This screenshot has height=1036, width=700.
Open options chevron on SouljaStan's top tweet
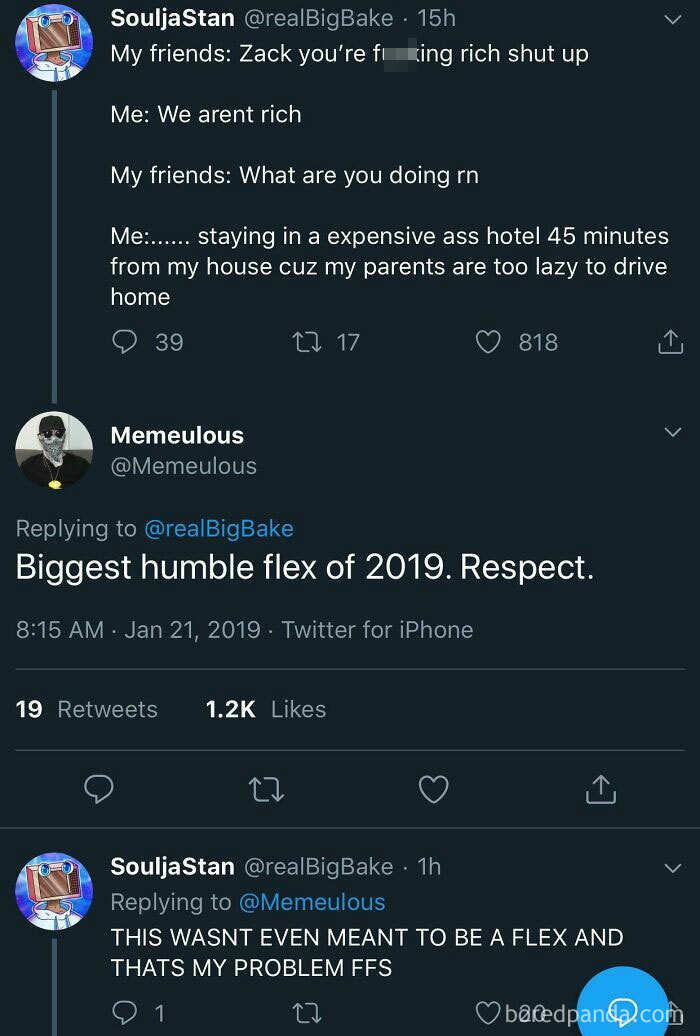tap(671, 20)
